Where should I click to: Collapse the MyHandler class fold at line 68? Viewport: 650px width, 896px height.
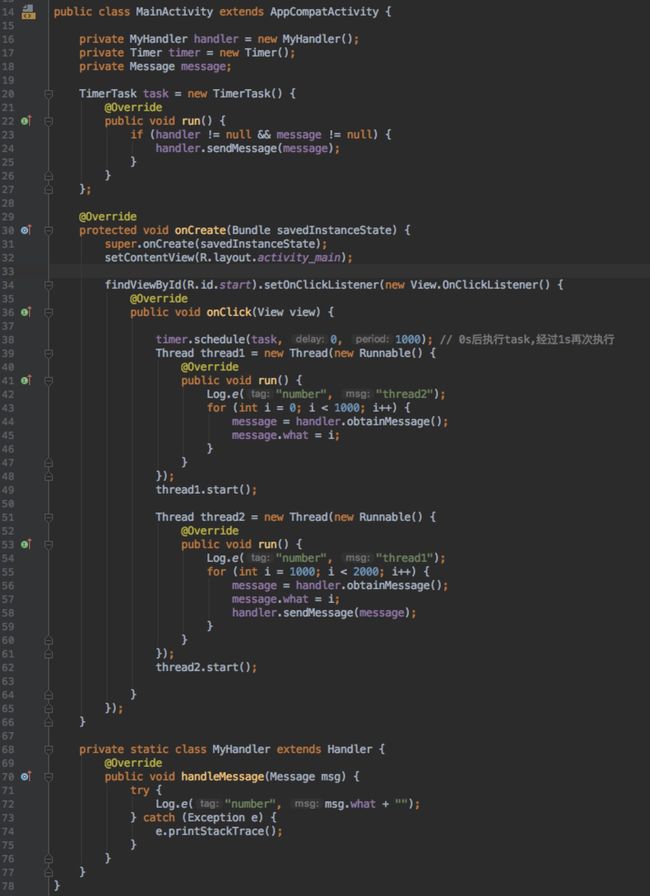click(x=49, y=749)
